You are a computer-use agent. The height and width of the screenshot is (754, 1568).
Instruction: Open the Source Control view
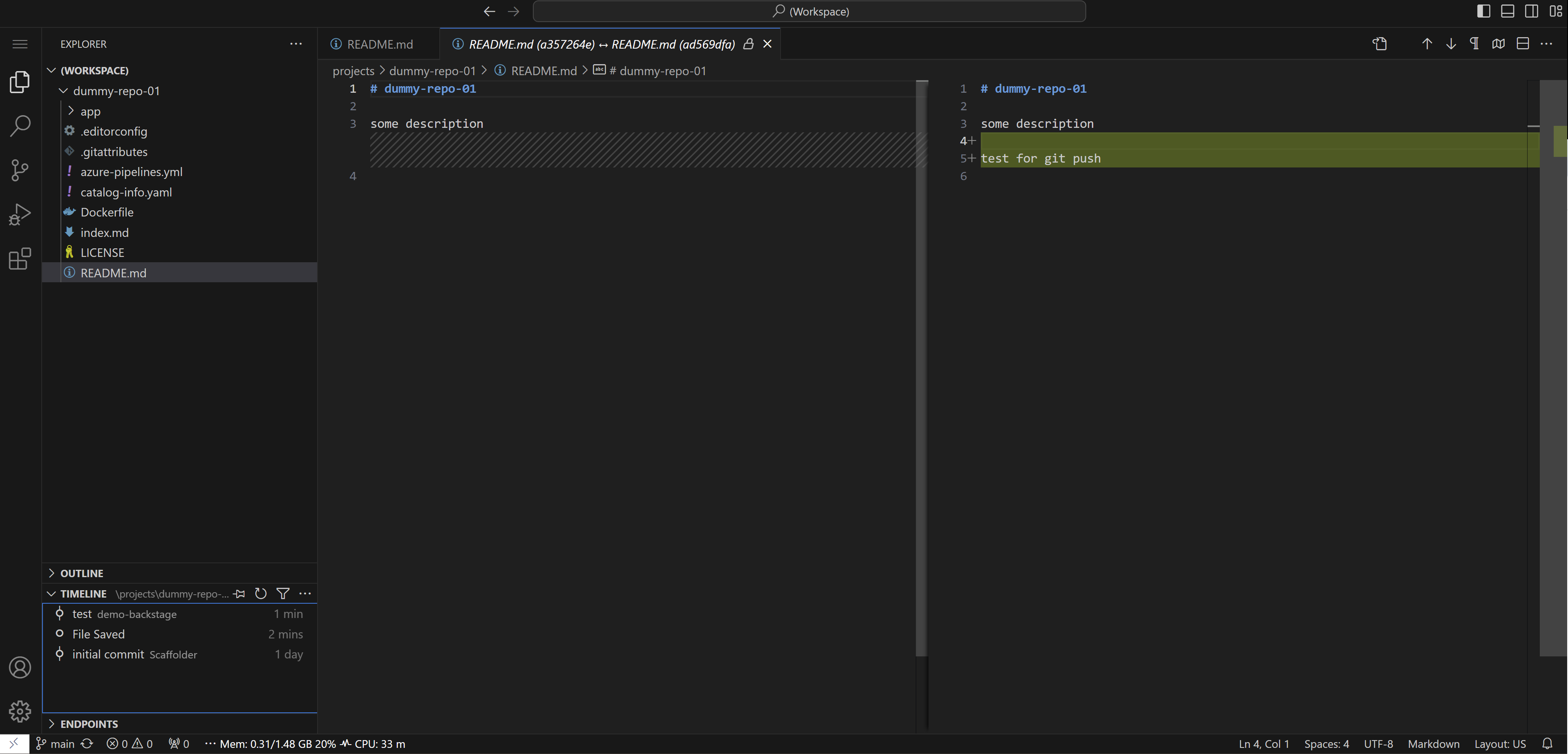point(20,170)
